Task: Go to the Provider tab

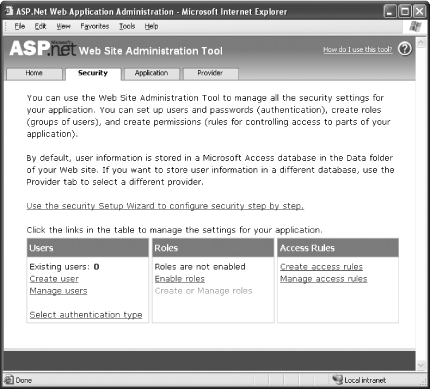Action: (210, 73)
